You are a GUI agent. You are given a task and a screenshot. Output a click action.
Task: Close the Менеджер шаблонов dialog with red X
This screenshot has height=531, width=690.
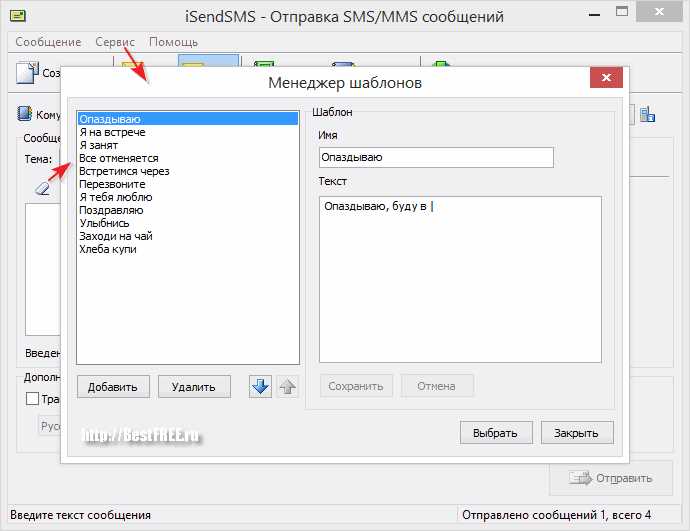click(606, 77)
